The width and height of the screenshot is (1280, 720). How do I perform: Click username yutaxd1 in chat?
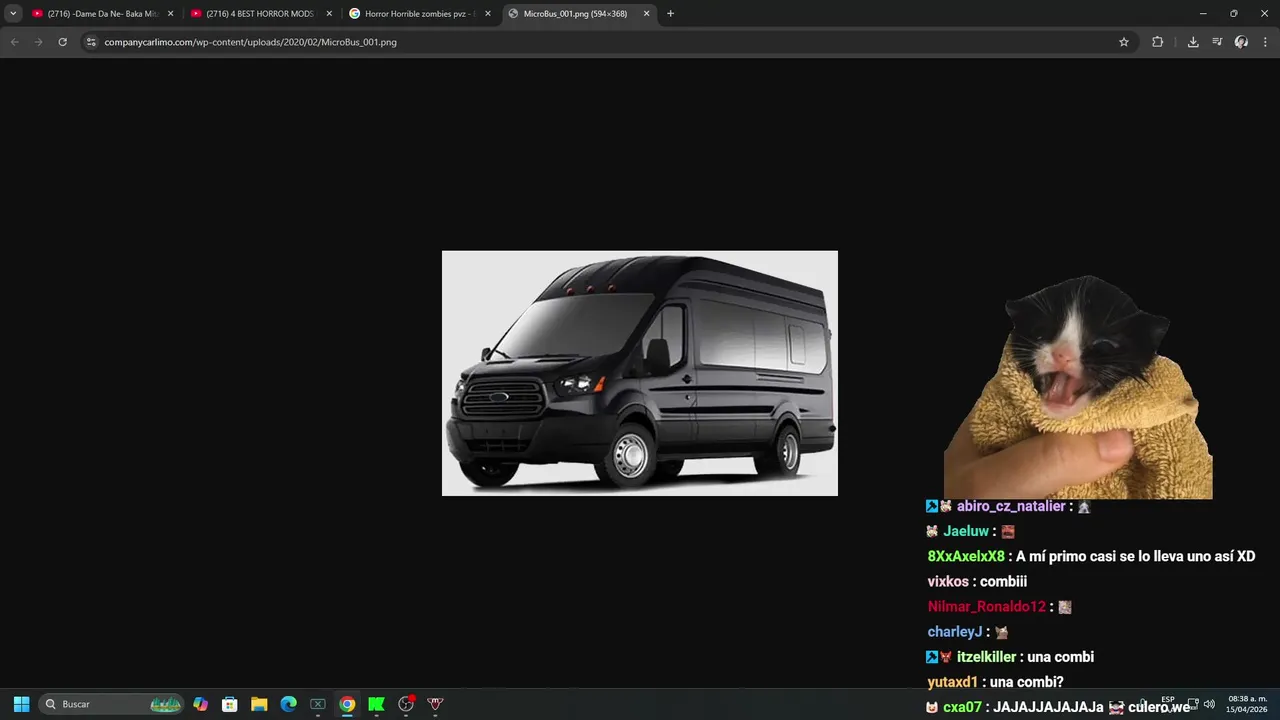[x=952, y=682]
